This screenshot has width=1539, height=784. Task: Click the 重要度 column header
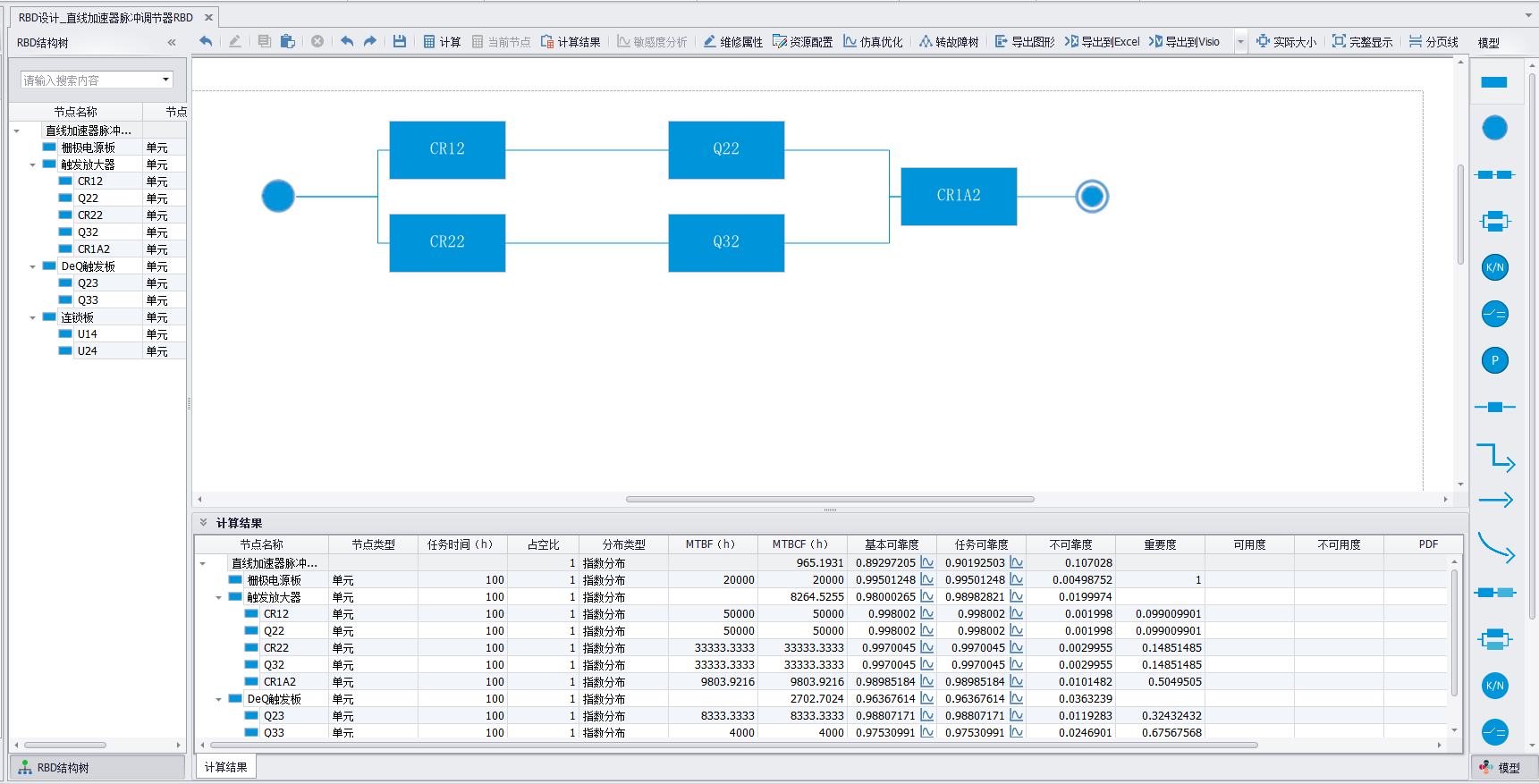[1160, 544]
